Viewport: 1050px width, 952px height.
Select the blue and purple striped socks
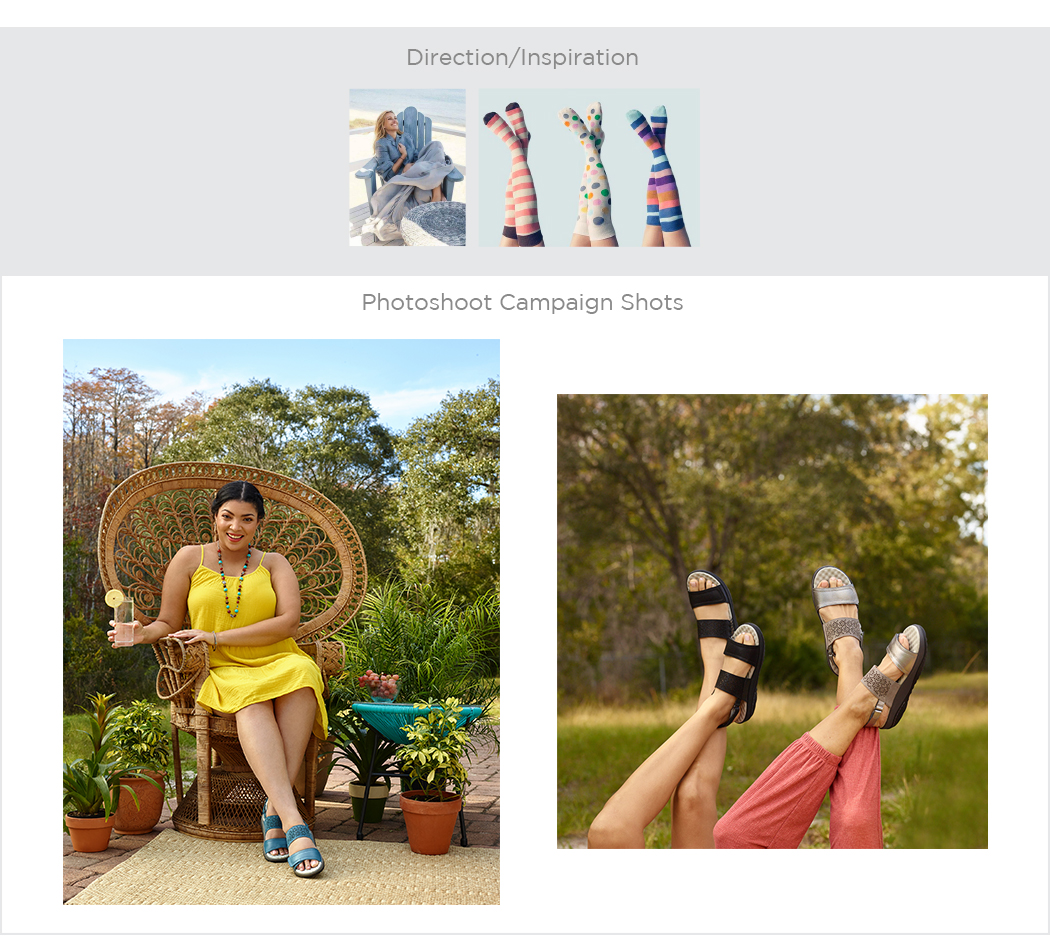coord(659,175)
